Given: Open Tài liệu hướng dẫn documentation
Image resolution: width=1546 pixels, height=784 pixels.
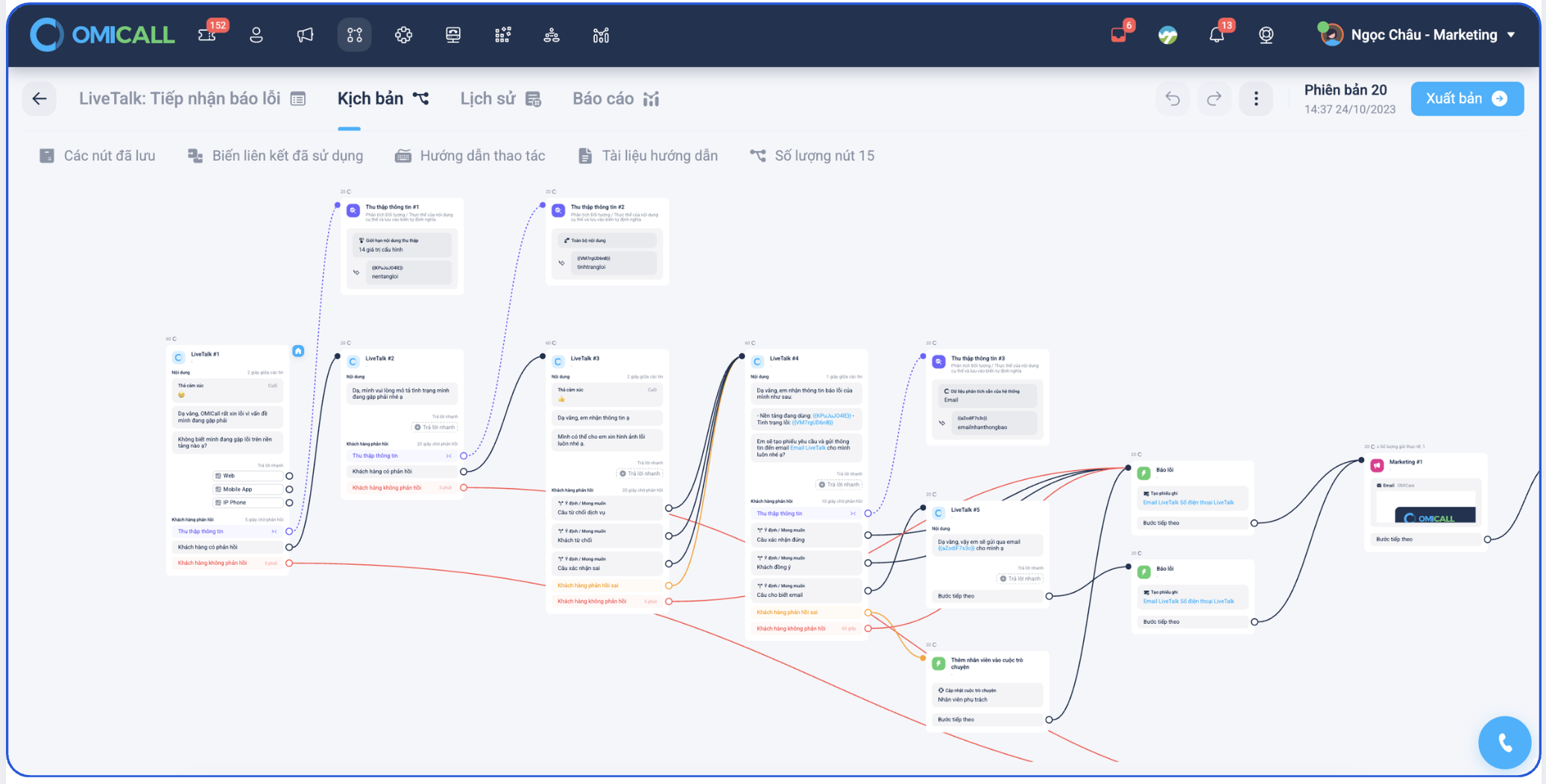Looking at the screenshot, I should tap(647, 156).
